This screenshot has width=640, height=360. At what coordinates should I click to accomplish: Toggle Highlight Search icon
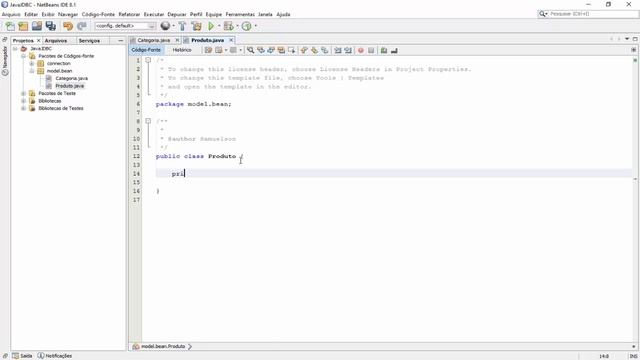coord(281,50)
